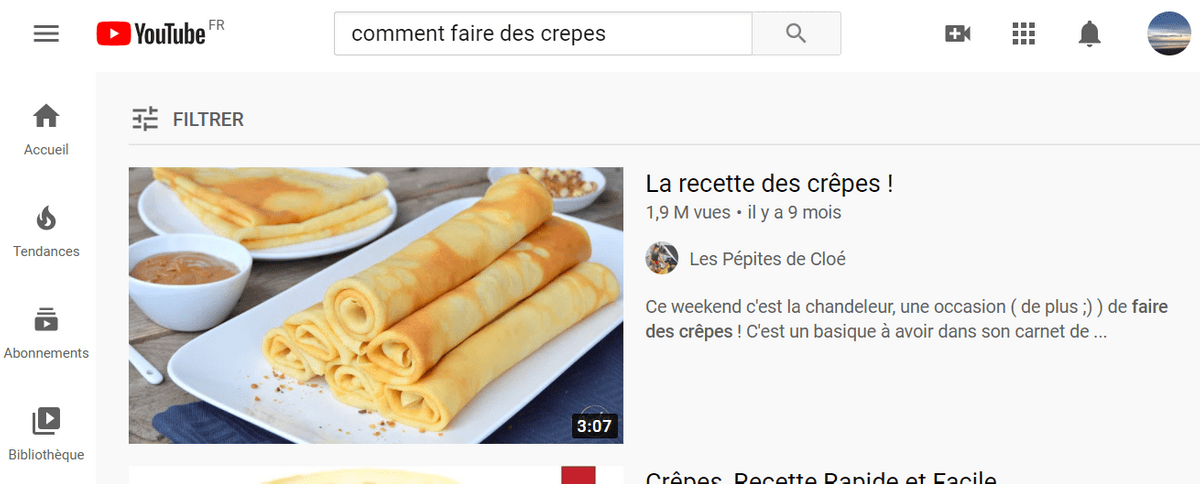Image resolution: width=1200 pixels, height=484 pixels.
Task: Open Les Pépites de Cloé channel name
Action: point(767,259)
